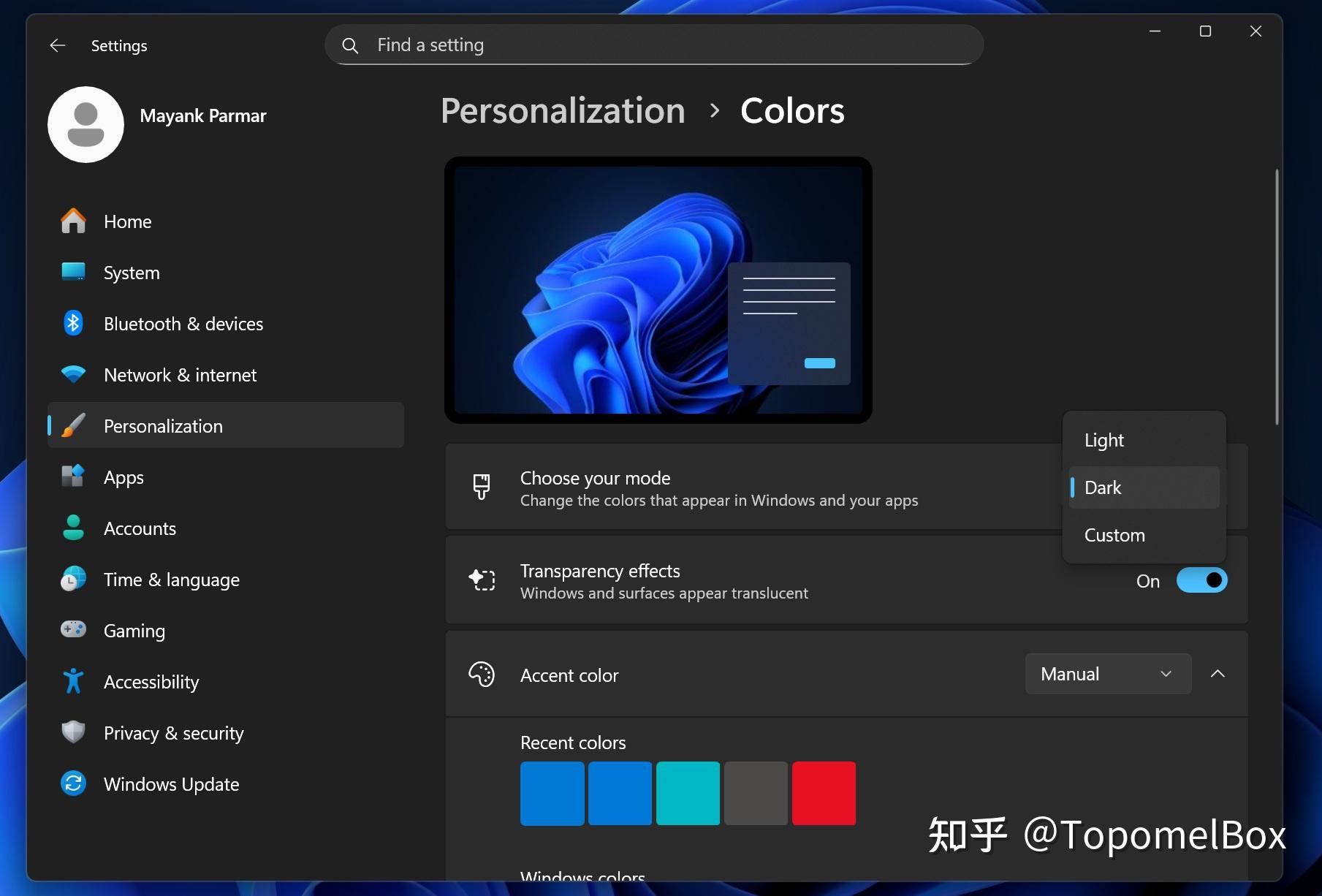The image size is (1322, 896).
Task: Click the Accent color row label
Action: (569, 675)
